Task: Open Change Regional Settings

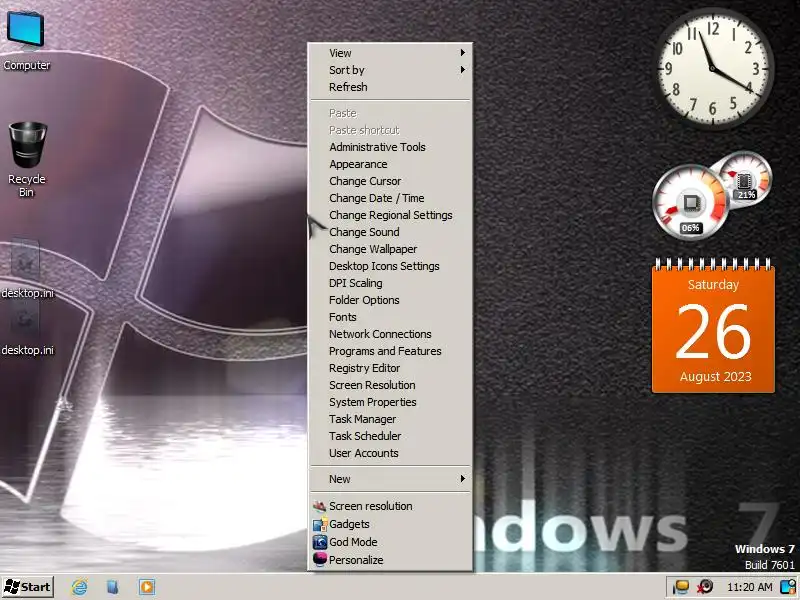Action: [x=391, y=215]
